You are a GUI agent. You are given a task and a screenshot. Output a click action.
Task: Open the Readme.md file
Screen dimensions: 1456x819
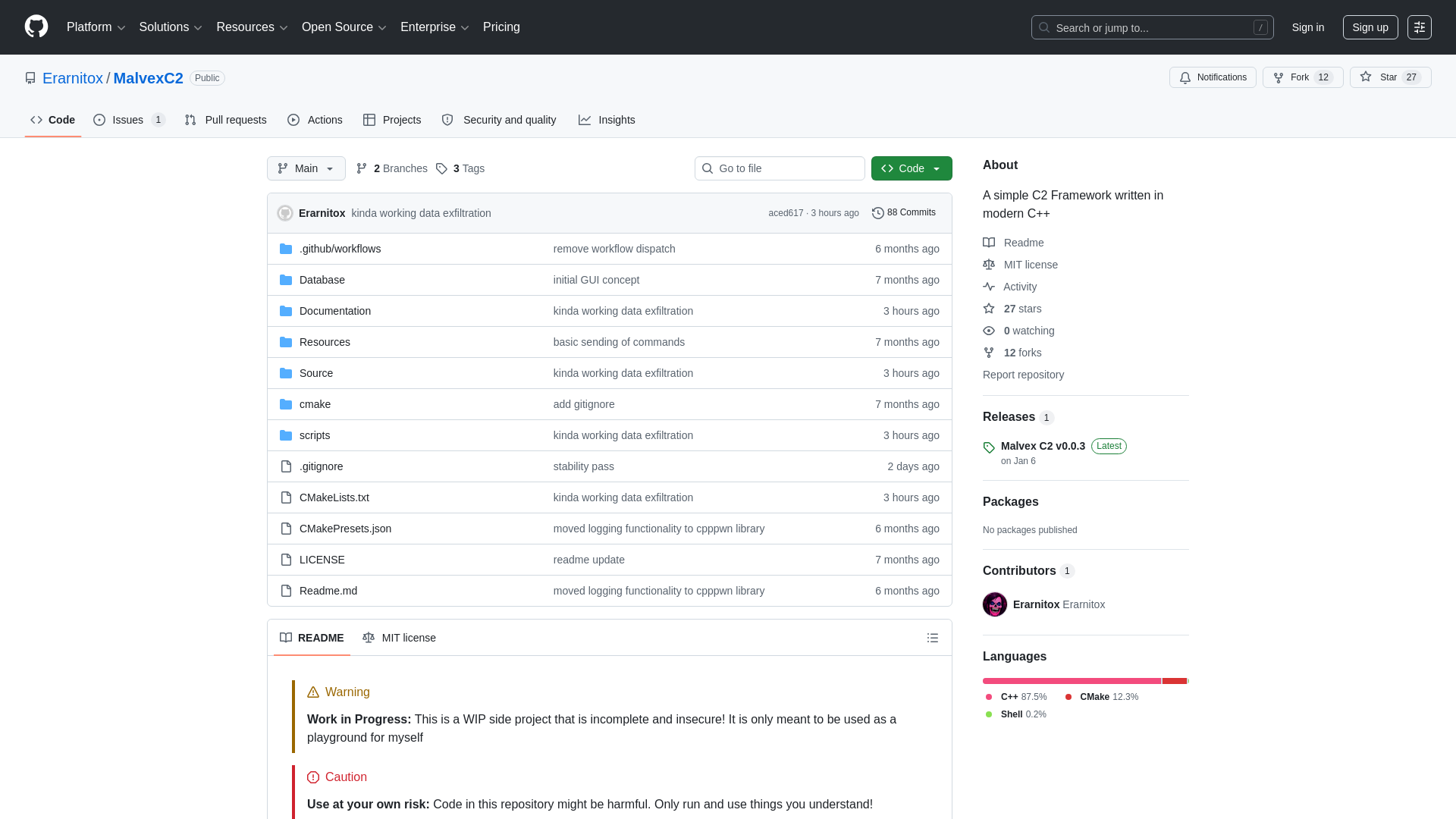pos(328,591)
